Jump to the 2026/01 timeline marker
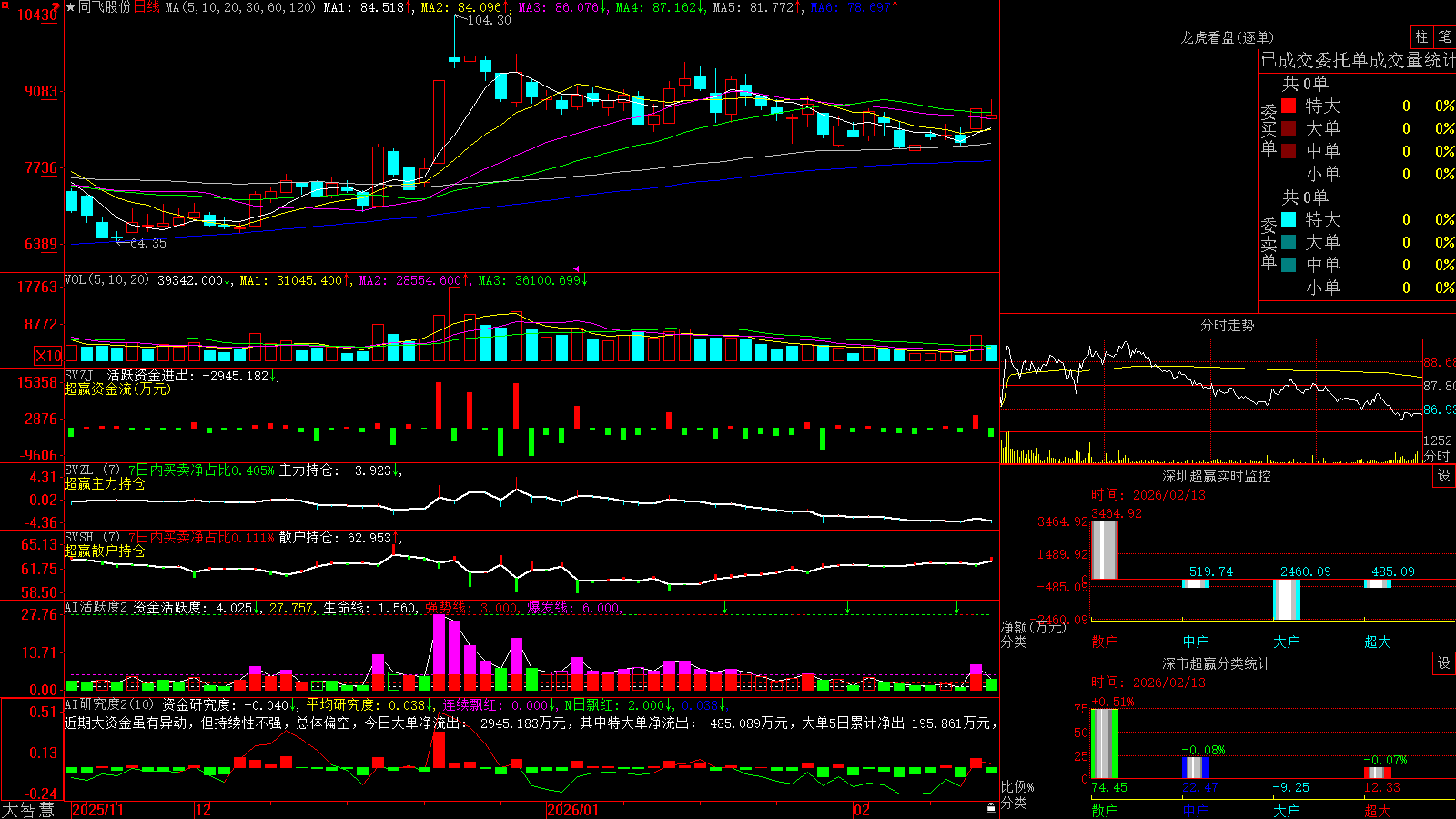Image resolution: width=1456 pixels, height=819 pixels. tap(573, 810)
